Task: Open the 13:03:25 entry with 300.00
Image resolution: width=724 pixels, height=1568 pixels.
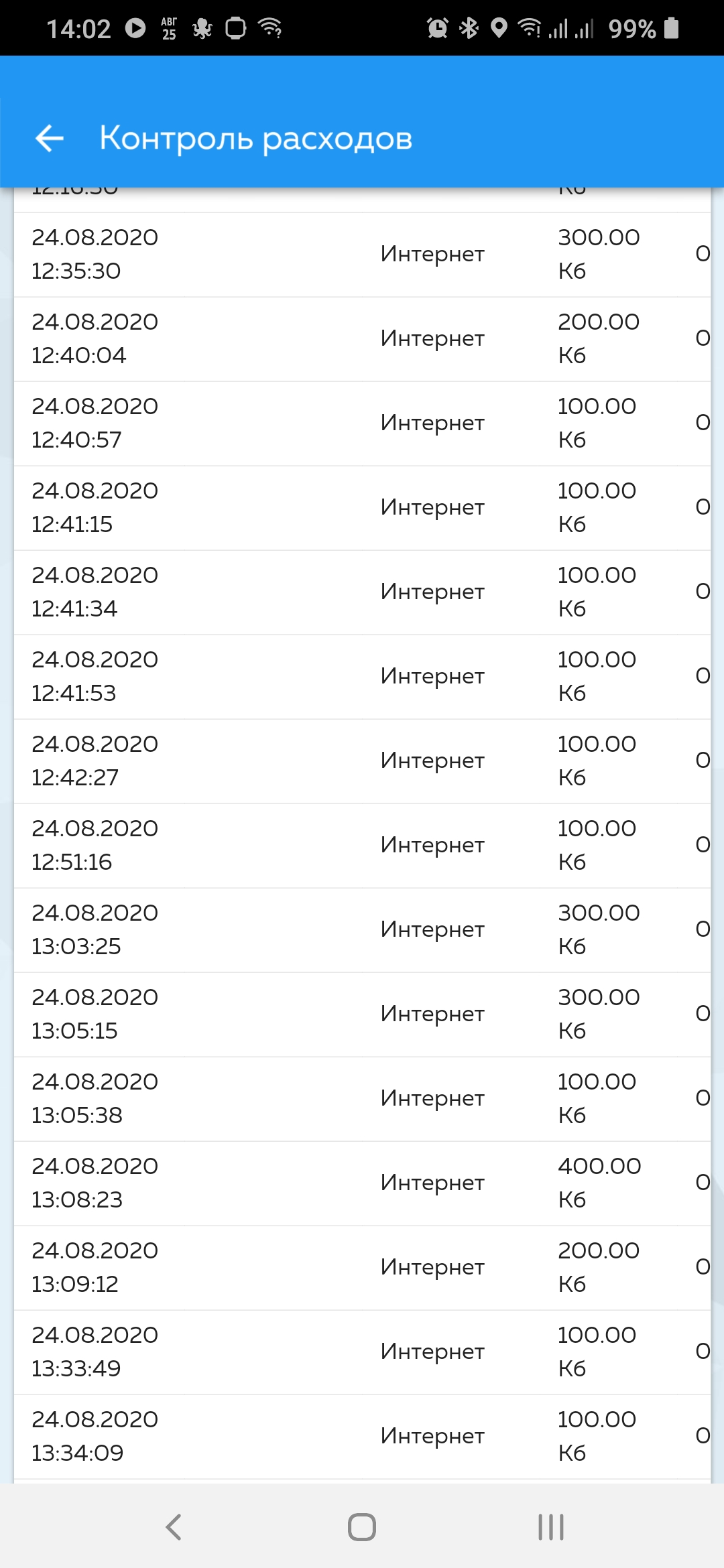Action: point(363,930)
